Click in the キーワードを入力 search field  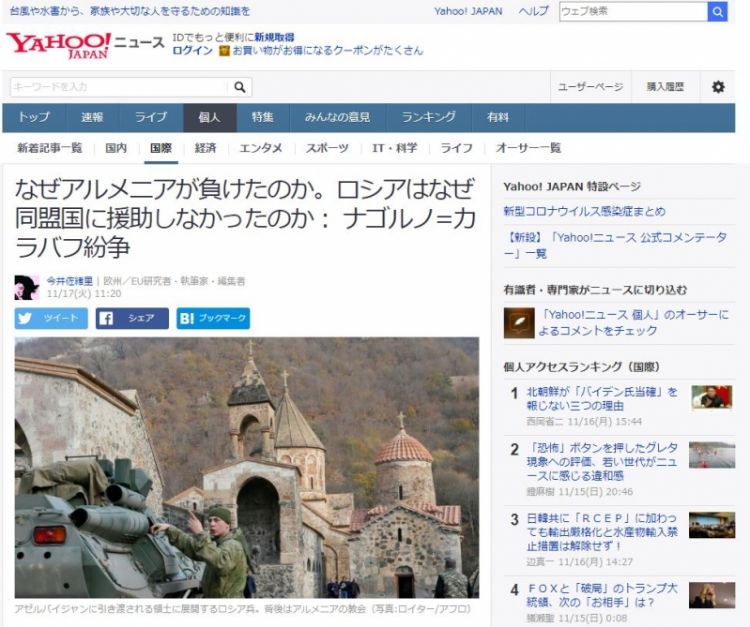coord(118,87)
